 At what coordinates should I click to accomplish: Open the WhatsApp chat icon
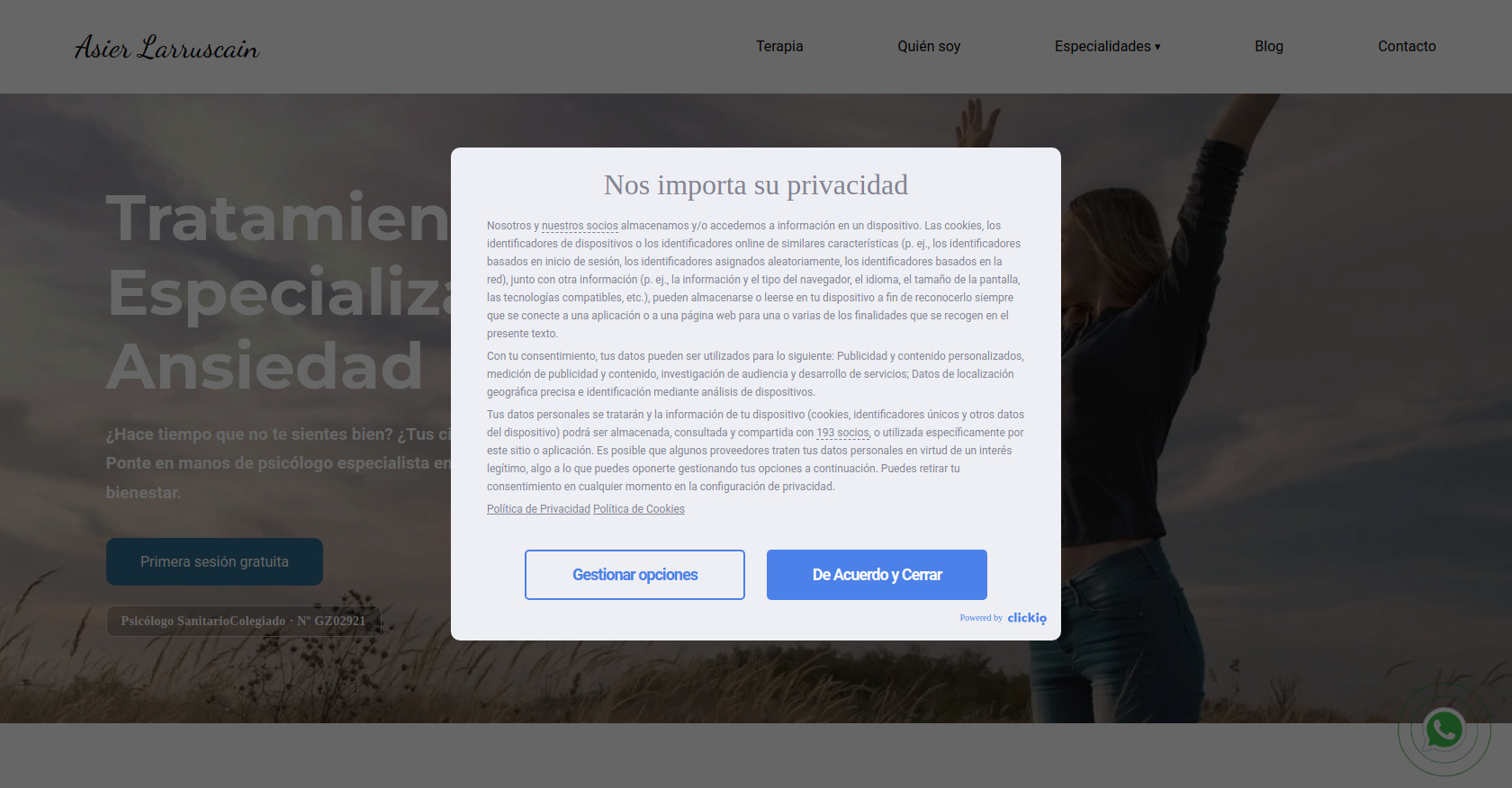1444,730
